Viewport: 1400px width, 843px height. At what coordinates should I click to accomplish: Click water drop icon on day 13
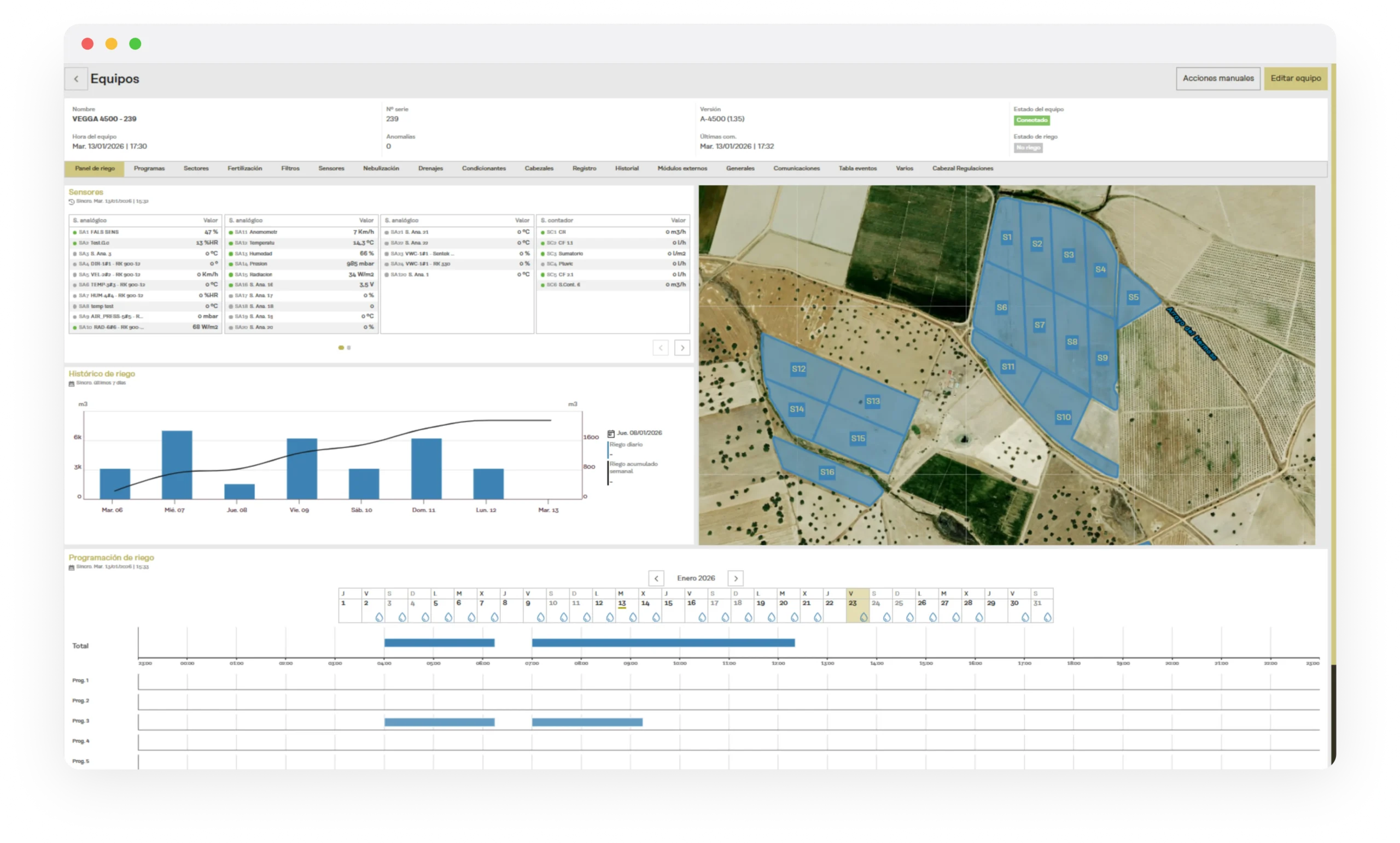632,617
